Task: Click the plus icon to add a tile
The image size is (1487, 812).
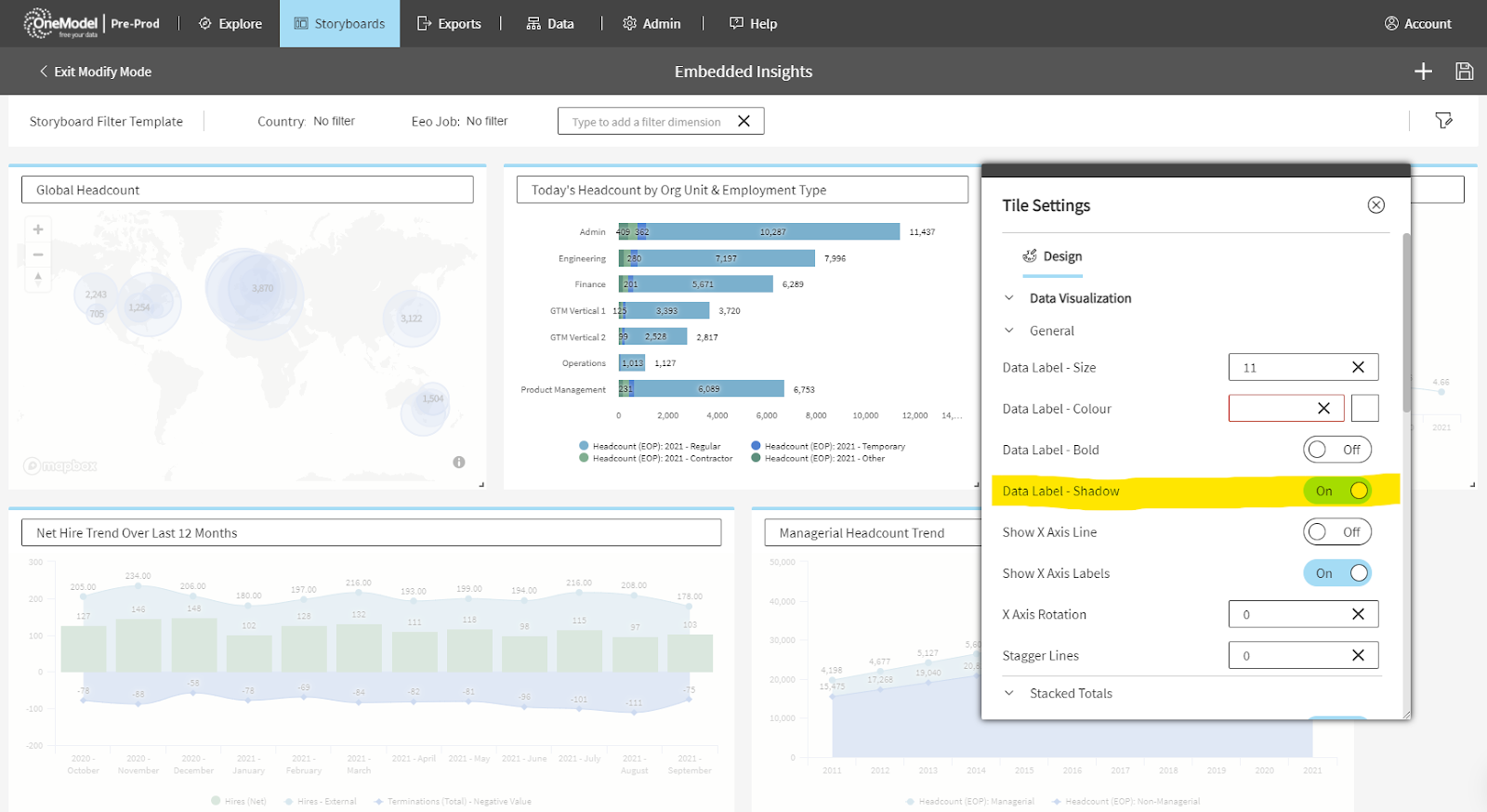Action: click(1423, 72)
